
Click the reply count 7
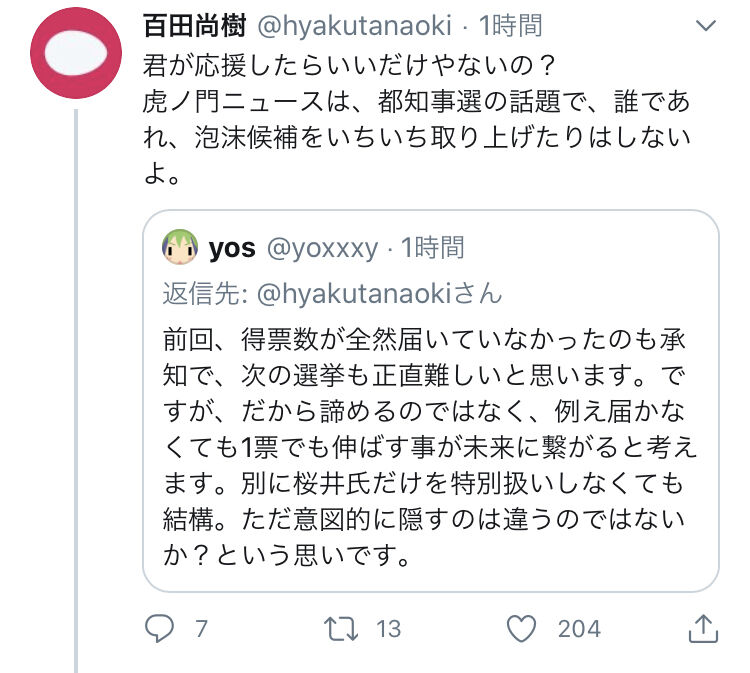click(x=201, y=628)
